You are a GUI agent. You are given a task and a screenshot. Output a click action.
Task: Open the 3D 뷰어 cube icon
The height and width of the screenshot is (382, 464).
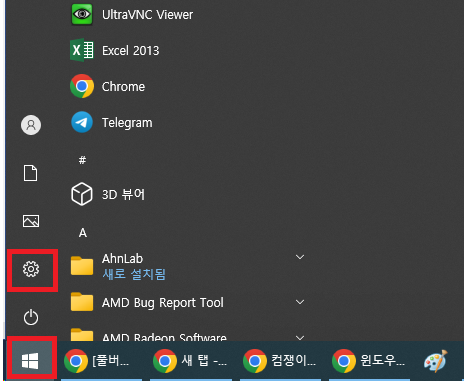[x=82, y=194]
